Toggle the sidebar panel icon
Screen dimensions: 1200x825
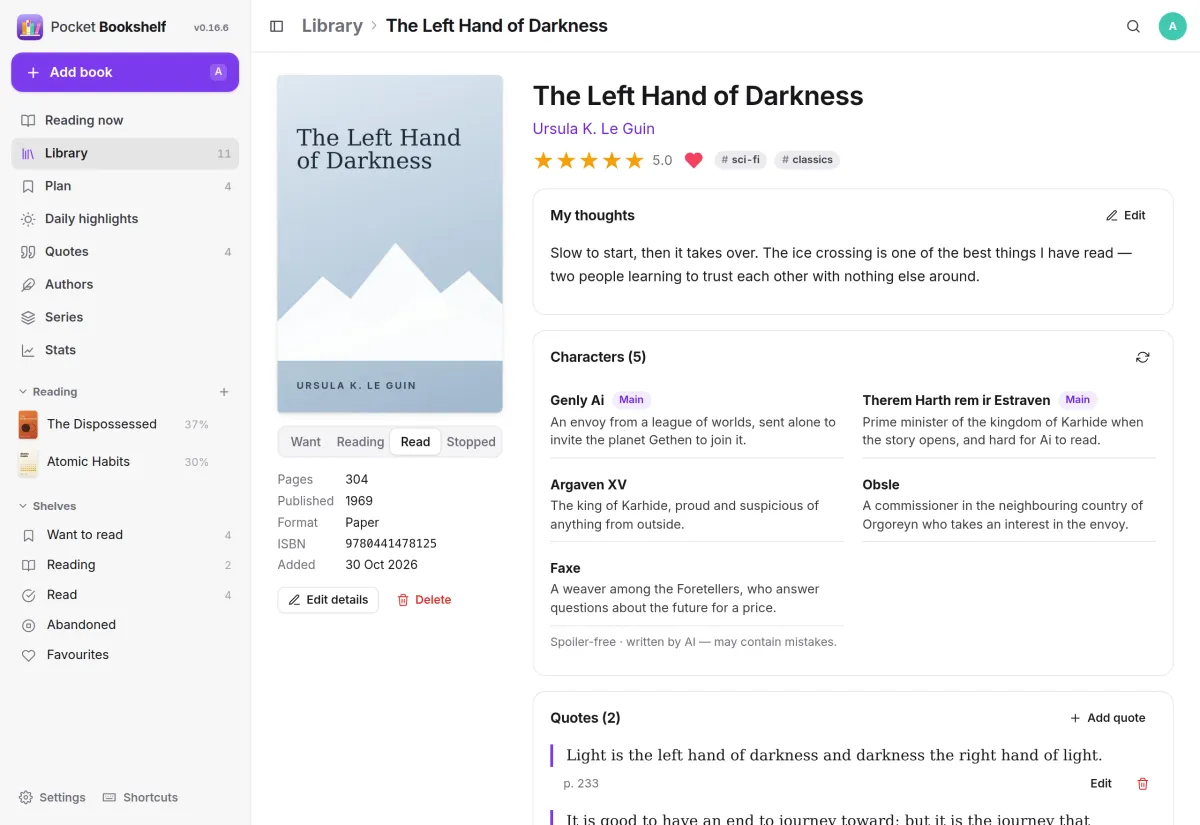[277, 26]
